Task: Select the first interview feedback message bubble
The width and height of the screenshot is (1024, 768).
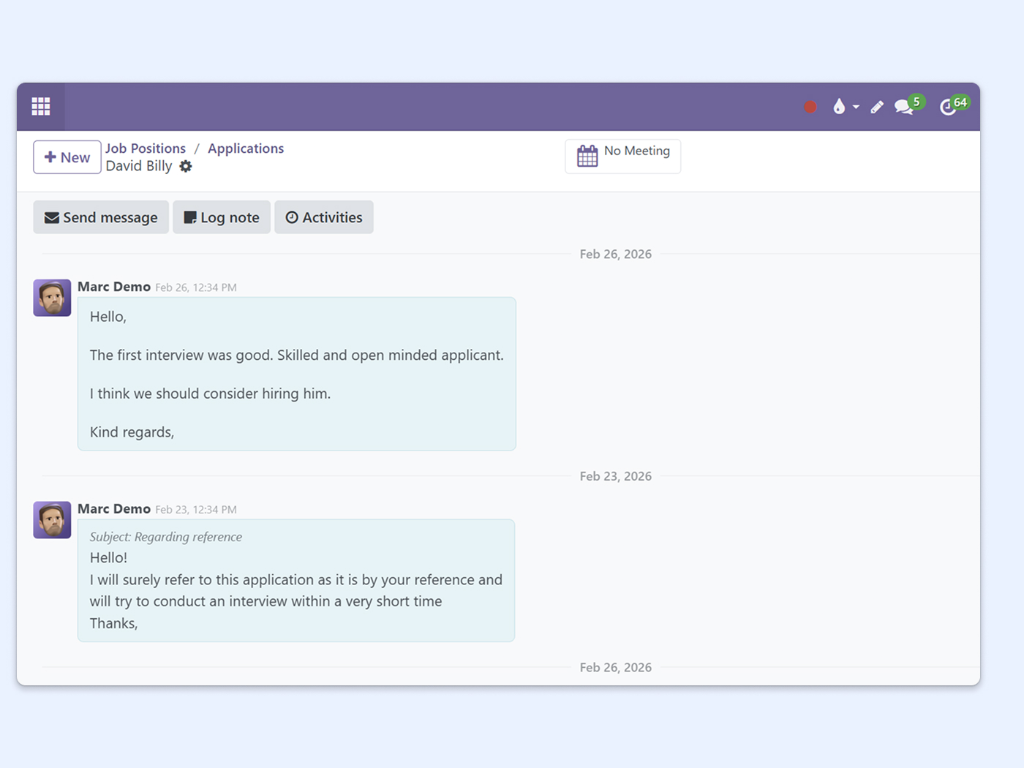Action: click(297, 374)
